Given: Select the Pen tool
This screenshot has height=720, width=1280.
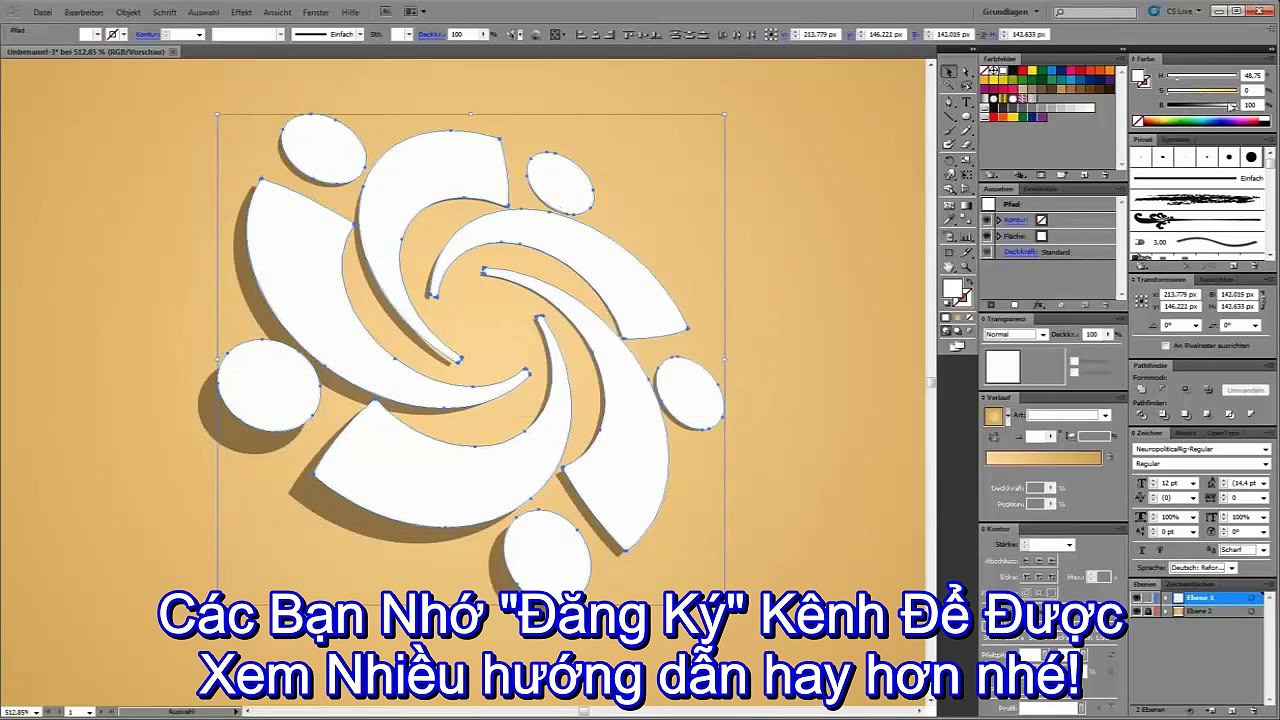Looking at the screenshot, I should (949, 102).
